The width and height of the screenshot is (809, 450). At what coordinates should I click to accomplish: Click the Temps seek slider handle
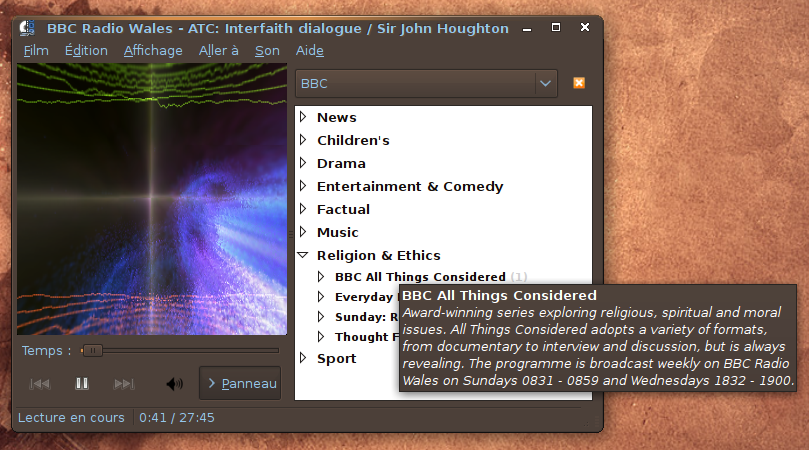point(92,351)
